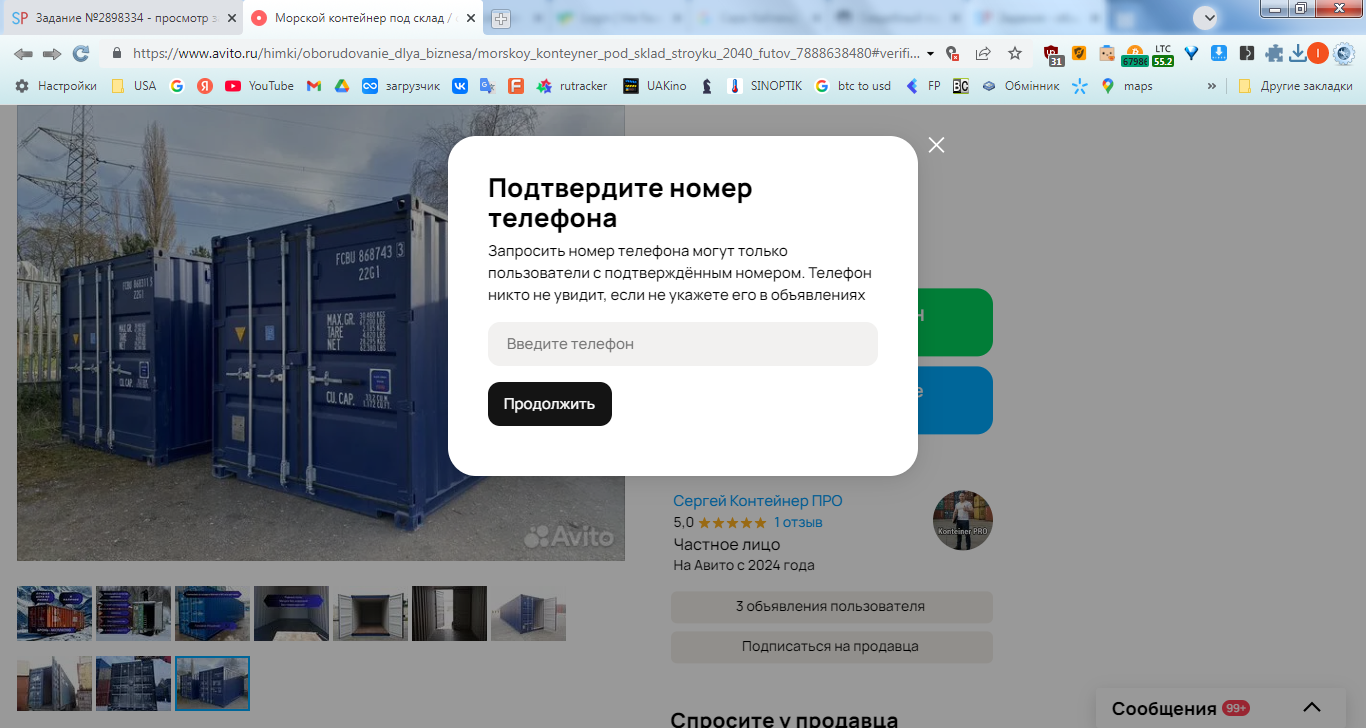
Task: Open the SINOPTIK bookmark
Action: tap(764, 86)
